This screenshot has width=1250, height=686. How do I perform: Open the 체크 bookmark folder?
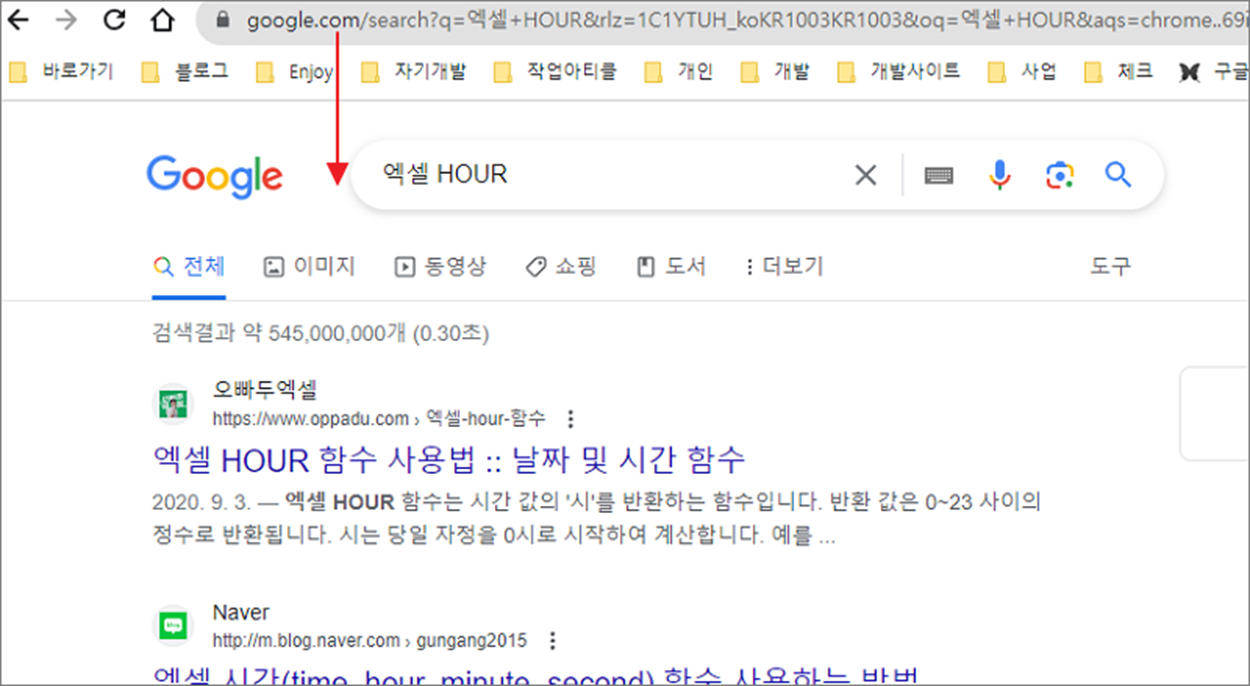[x=1119, y=72]
